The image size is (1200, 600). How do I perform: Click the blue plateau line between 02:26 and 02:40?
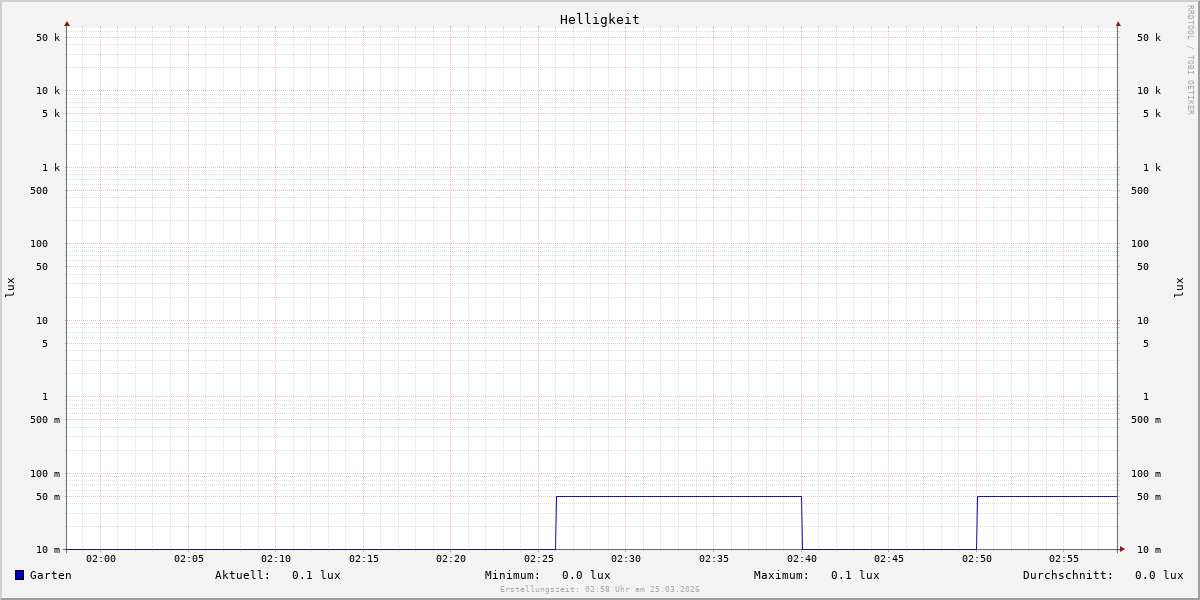click(679, 496)
